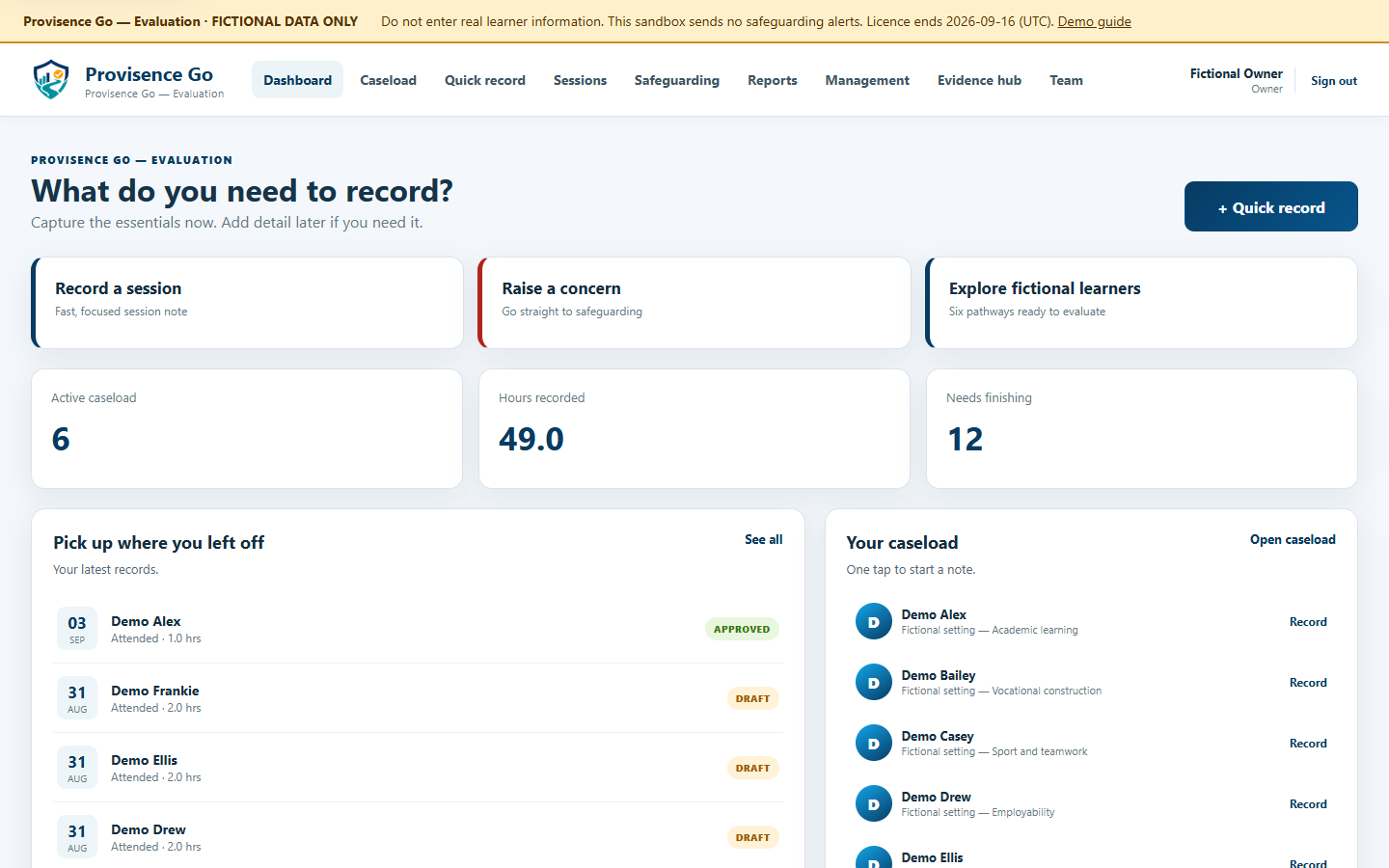Click Record for Demo Drew
Image resolution: width=1389 pixels, height=868 pixels.
(x=1308, y=804)
